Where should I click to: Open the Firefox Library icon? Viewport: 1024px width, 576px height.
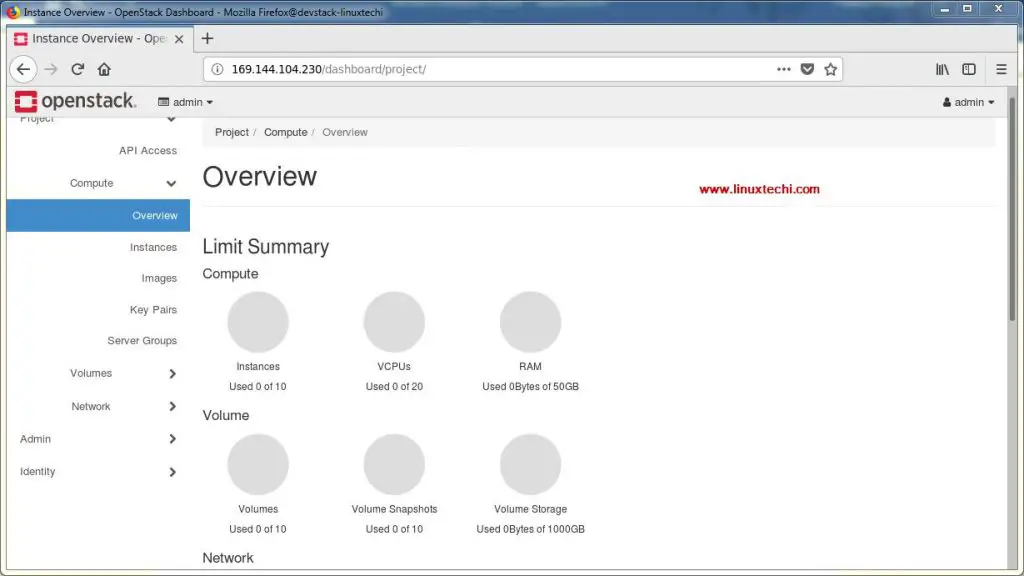pyautogui.click(x=942, y=69)
